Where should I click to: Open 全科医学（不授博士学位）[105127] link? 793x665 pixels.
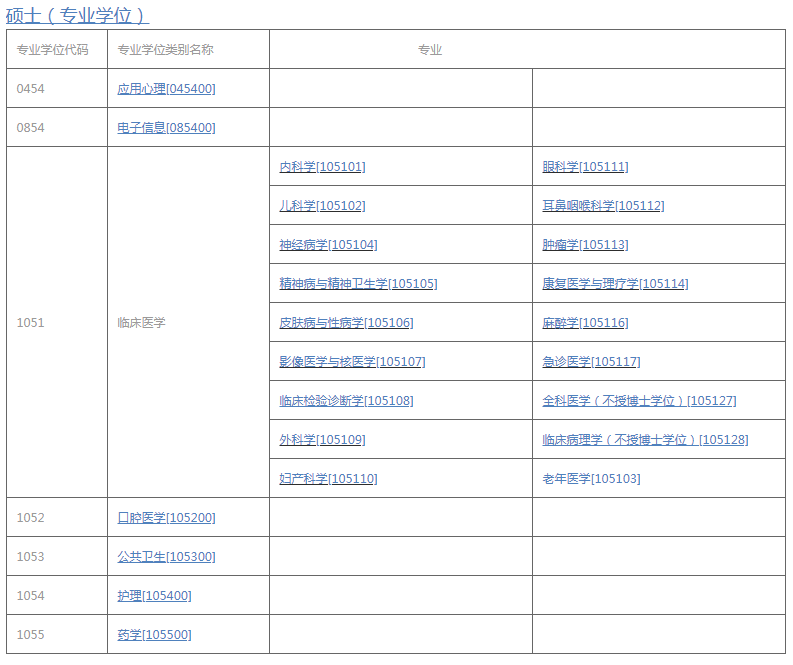639,400
